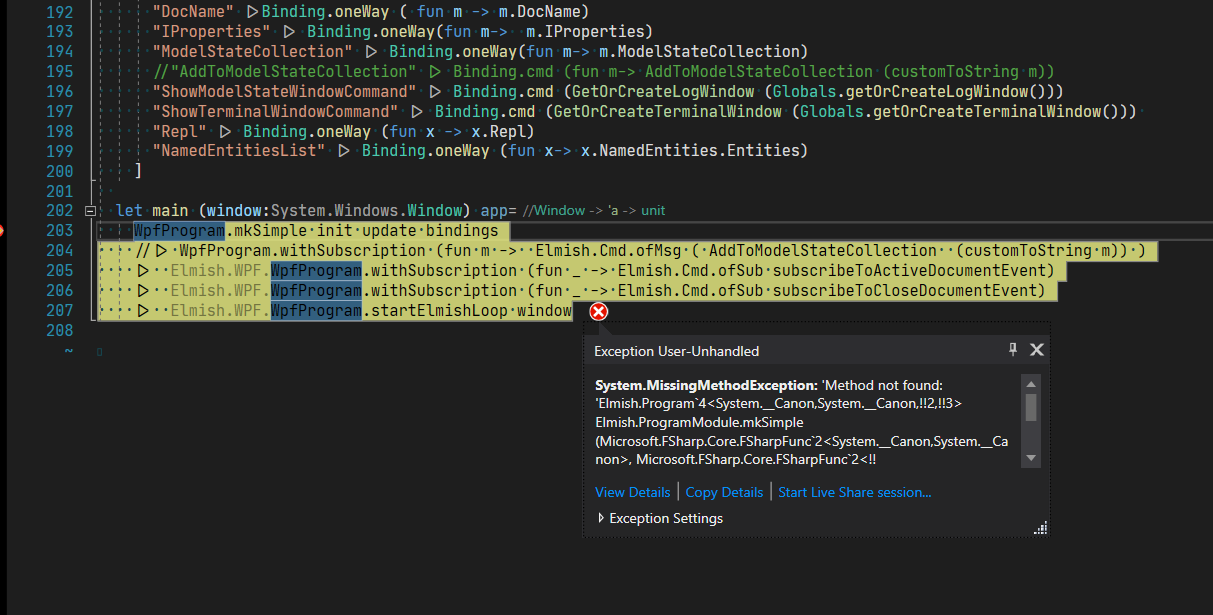Viewport: 1213px width, 615px height.
Task: Click scroll up arrow in exception message
Action: coord(1031,383)
